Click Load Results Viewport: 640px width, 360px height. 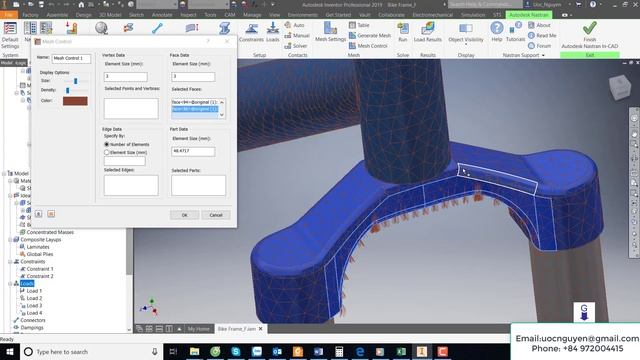427,32
